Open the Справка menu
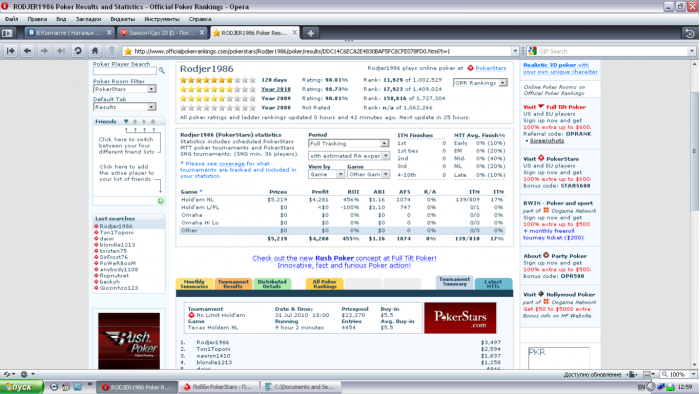 [x=200, y=19]
